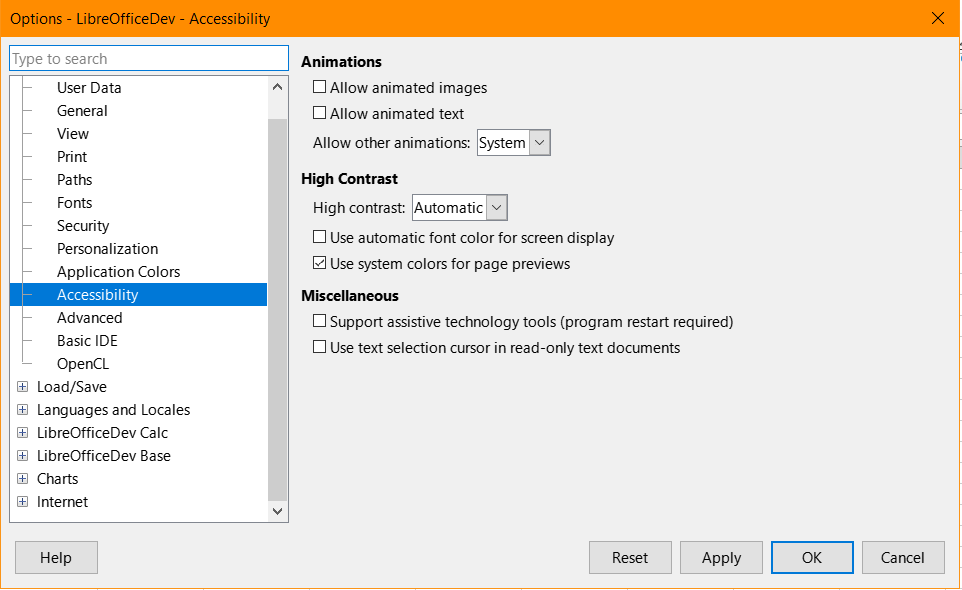Open the Allow other animations dropdown
The image size is (962, 590).
coord(514,142)
